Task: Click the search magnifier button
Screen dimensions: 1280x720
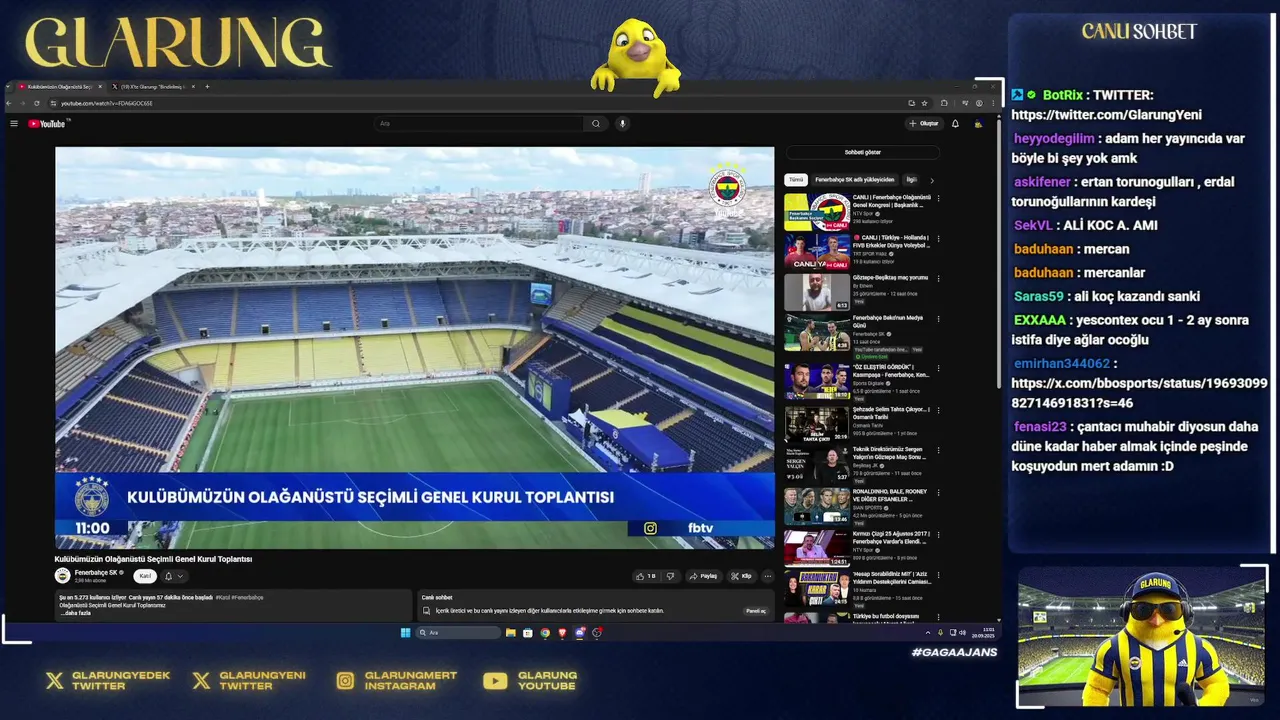Action: [596, 124]
